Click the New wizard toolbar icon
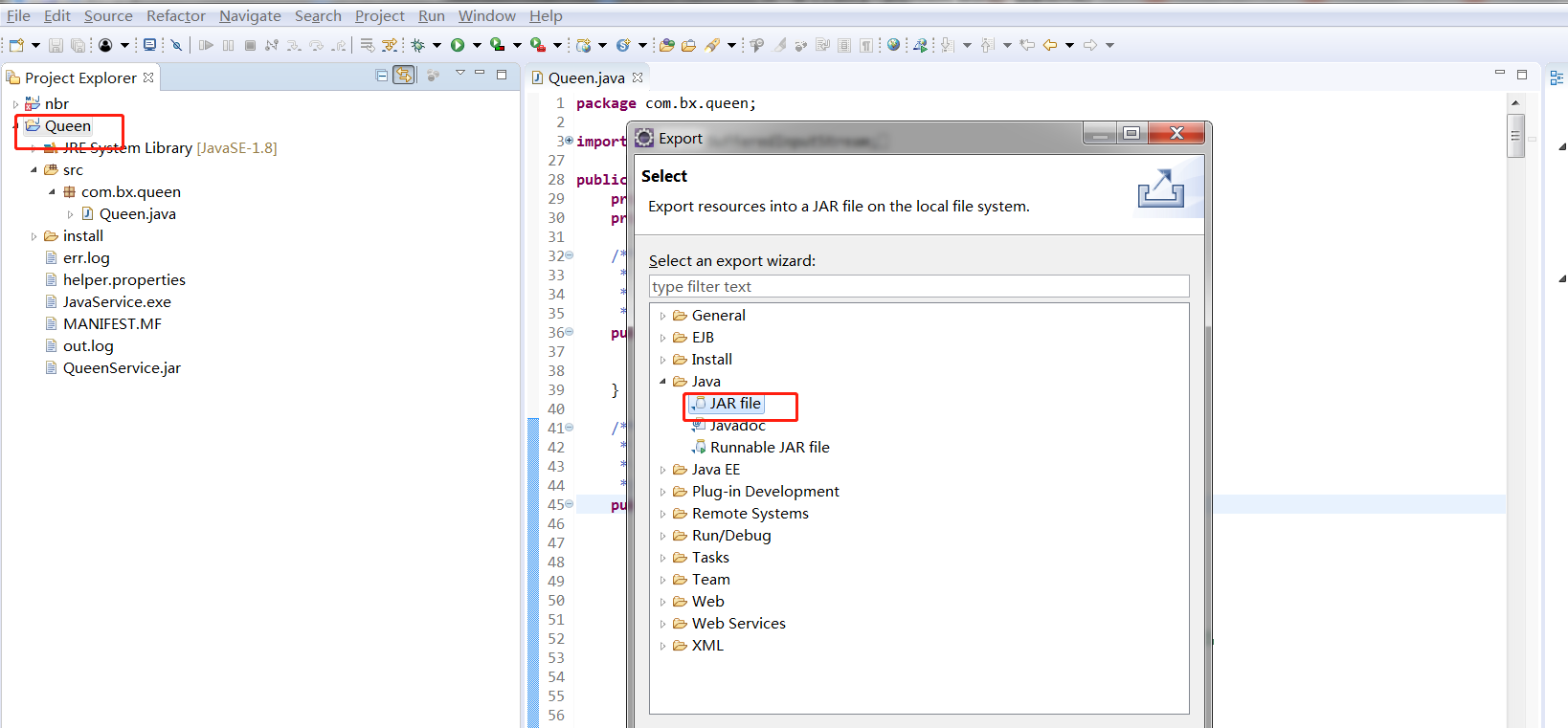This screenshot has width=1568, height=728. (16, 45)
